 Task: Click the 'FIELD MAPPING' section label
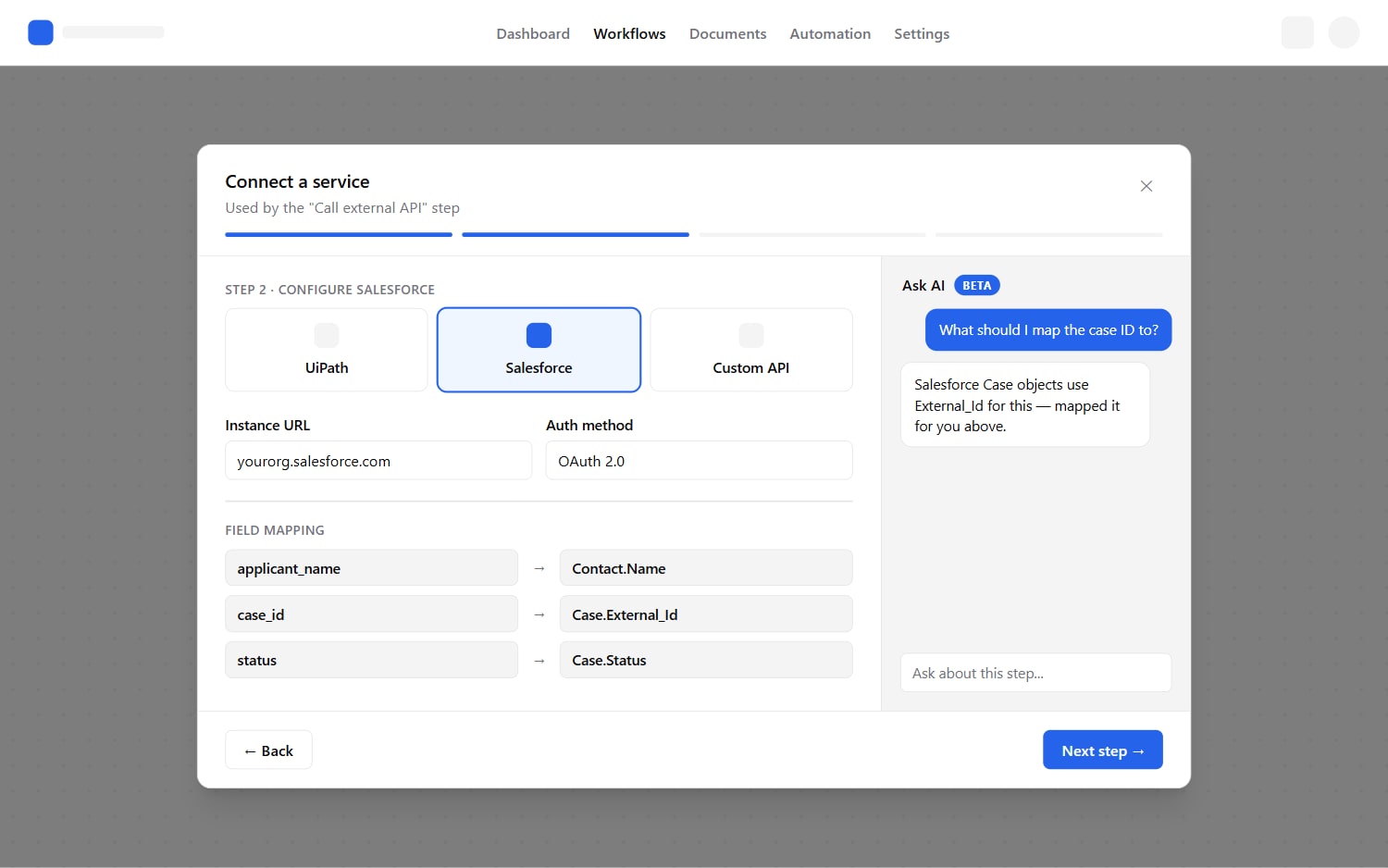275,530
